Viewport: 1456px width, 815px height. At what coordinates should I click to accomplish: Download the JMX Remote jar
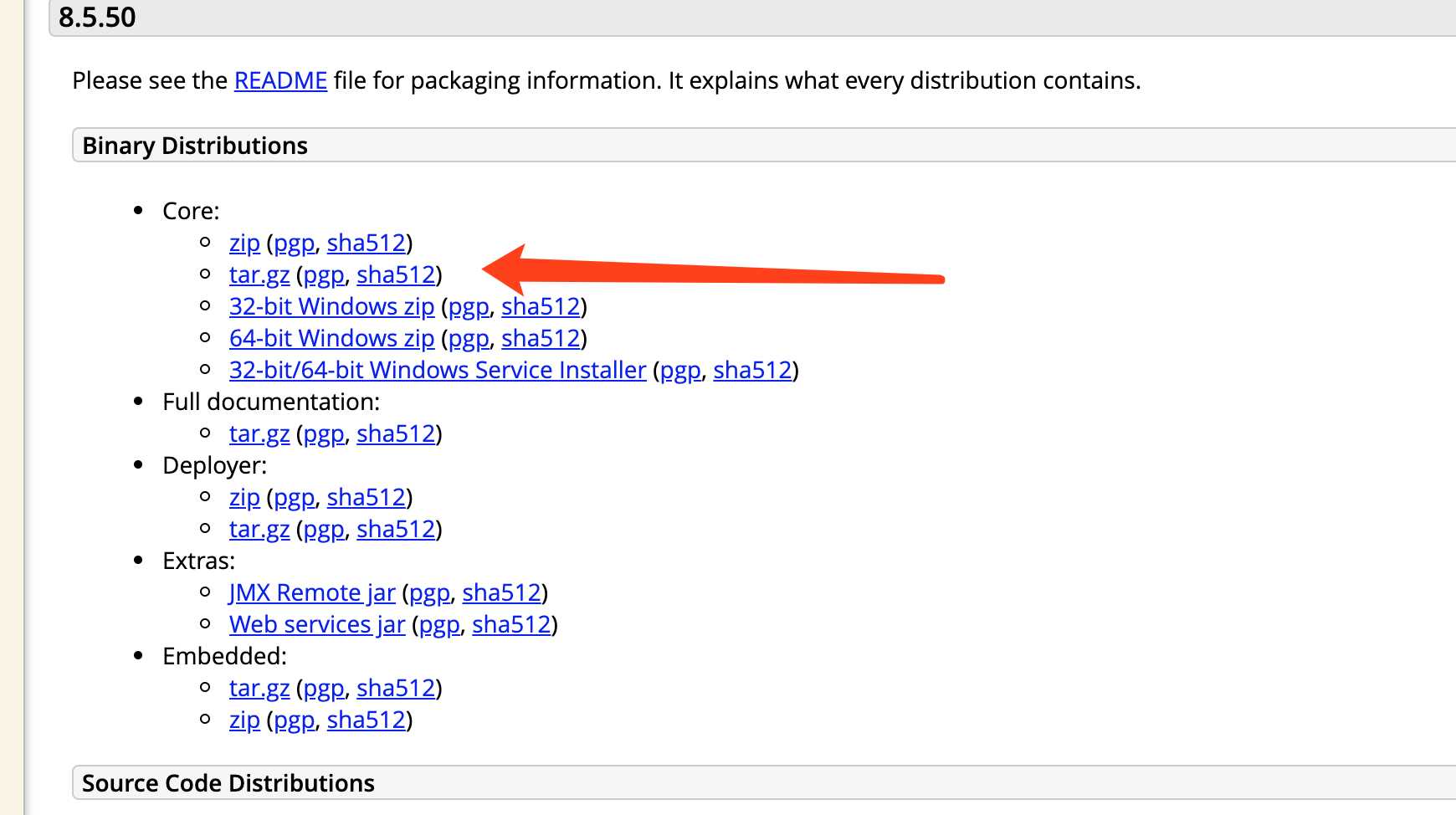[312, 593]
